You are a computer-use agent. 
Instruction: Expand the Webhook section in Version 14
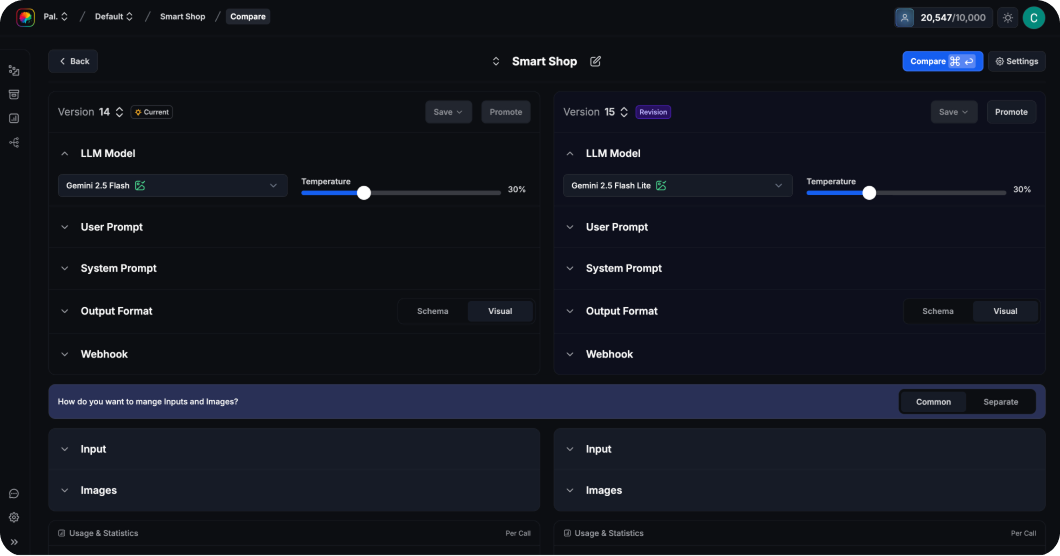point(104,354)
